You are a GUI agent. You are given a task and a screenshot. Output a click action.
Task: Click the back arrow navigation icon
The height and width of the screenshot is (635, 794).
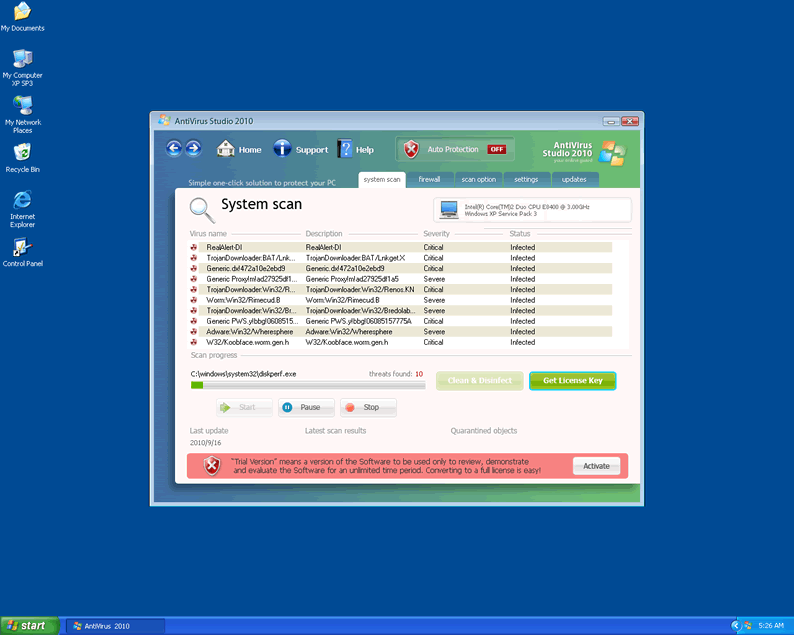pyautogui.click(x=174, y=149)
